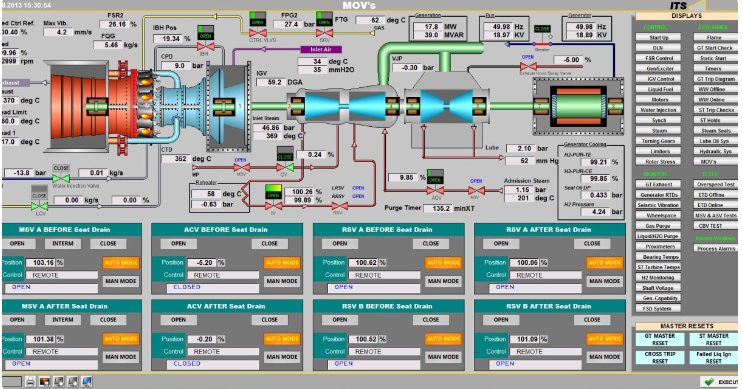
Task: Click the SRV valve symbol
Action: pyautogui.click(x=324, y=33)
